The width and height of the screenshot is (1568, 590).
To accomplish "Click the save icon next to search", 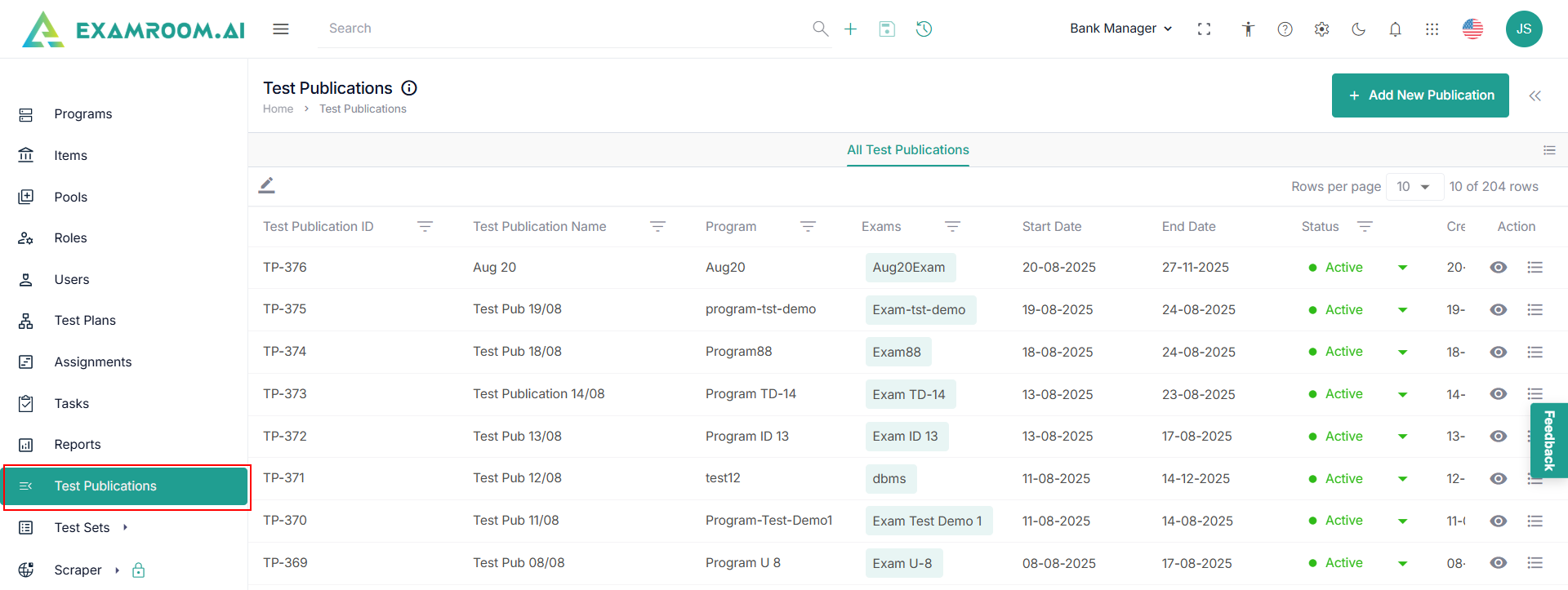I will click(887, 29).
